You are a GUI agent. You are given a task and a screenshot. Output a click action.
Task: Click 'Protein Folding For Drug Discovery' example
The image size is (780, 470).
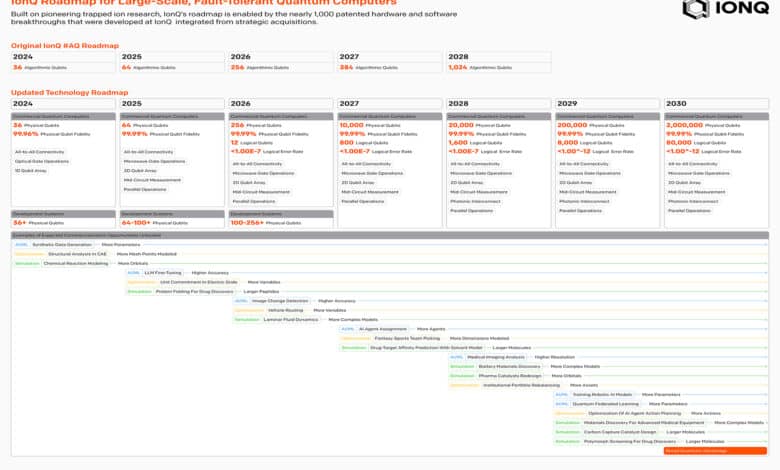(195, 292)
